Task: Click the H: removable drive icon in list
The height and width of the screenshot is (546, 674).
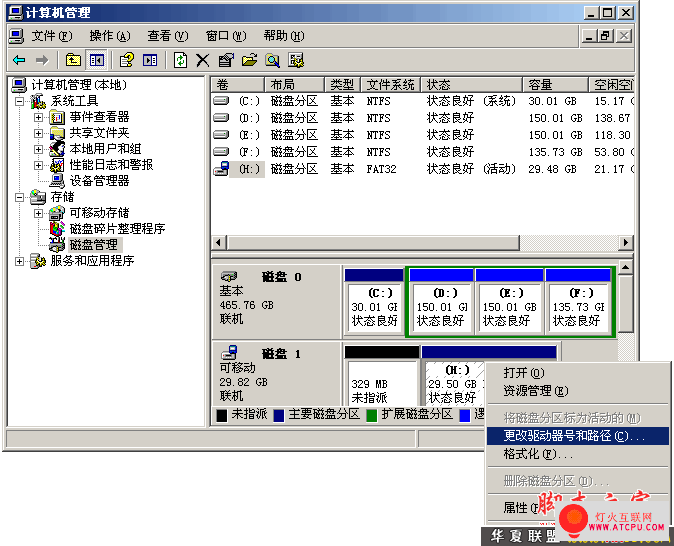Action: tap(221, 169)
